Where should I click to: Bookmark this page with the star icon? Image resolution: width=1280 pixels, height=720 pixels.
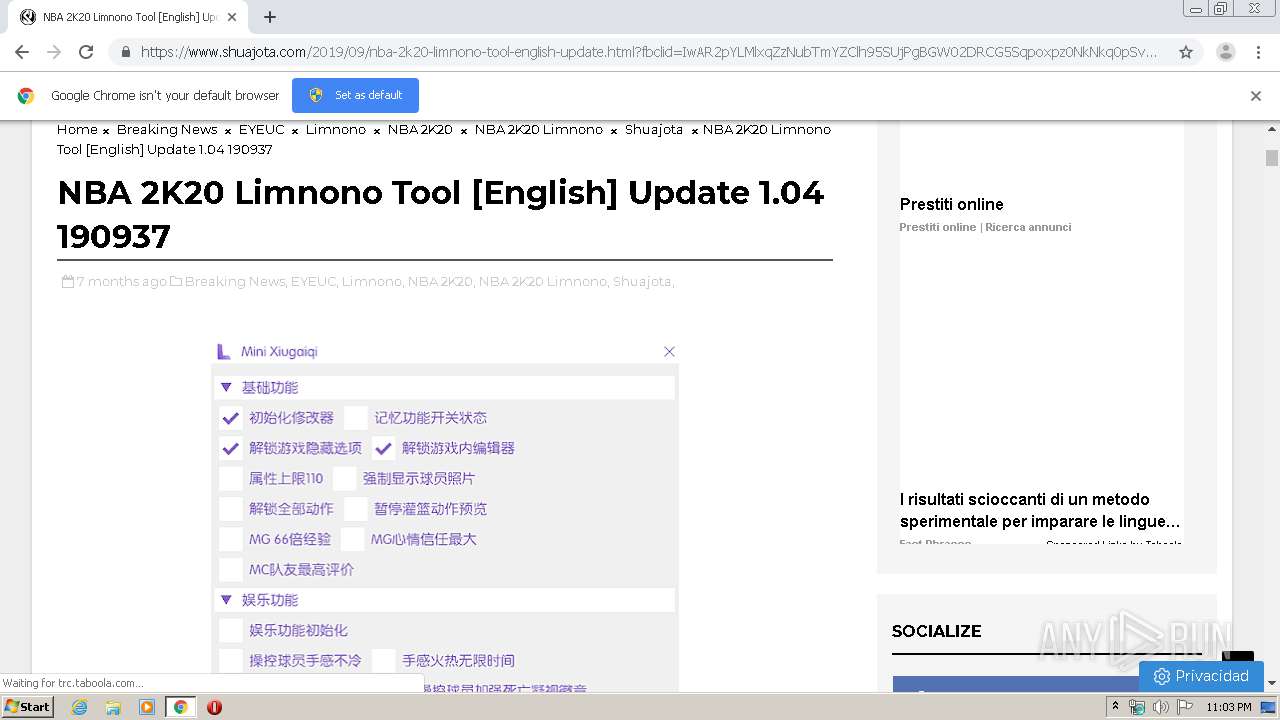[1186, 52]
